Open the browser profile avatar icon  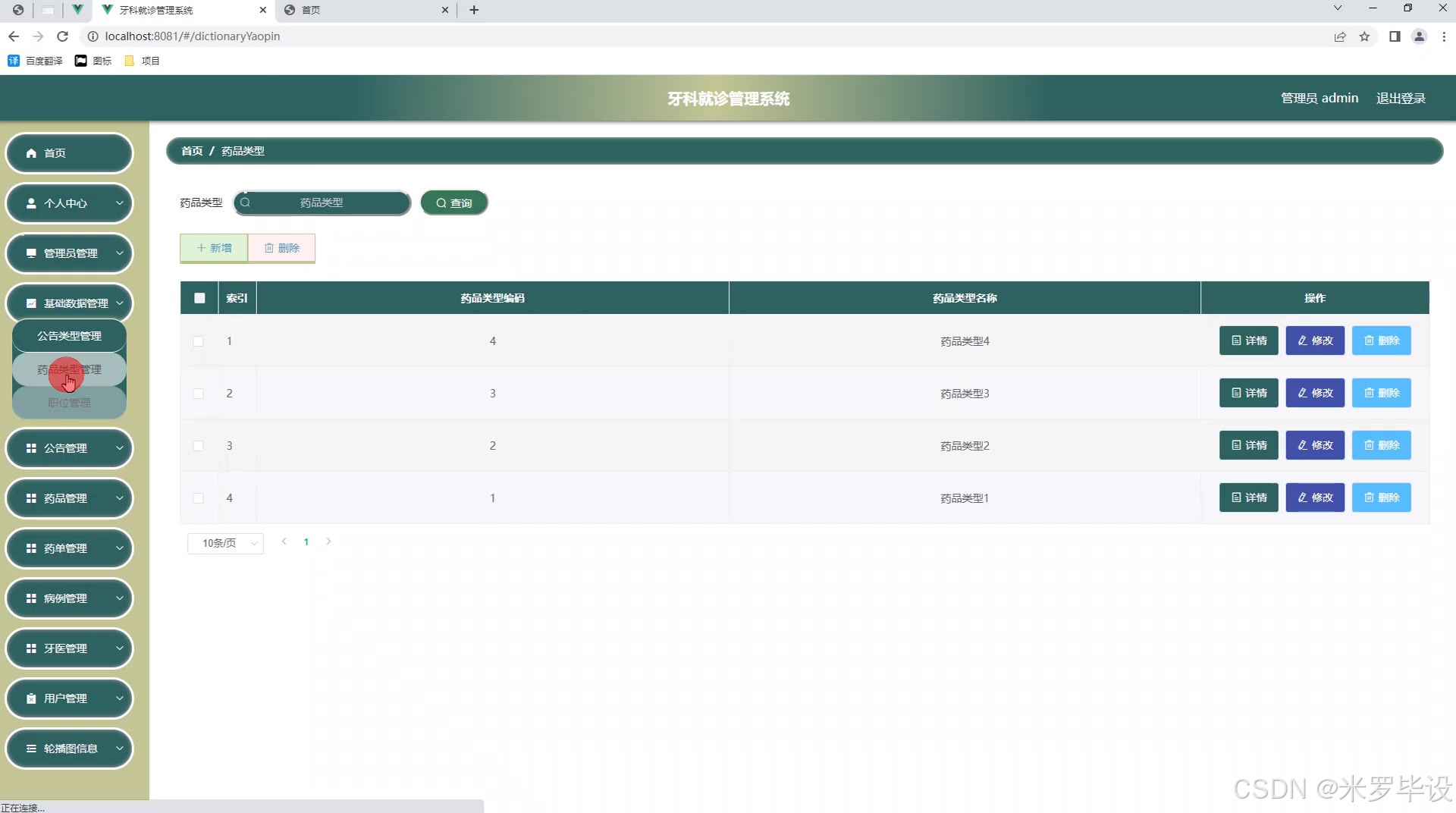coord(1420,36)
